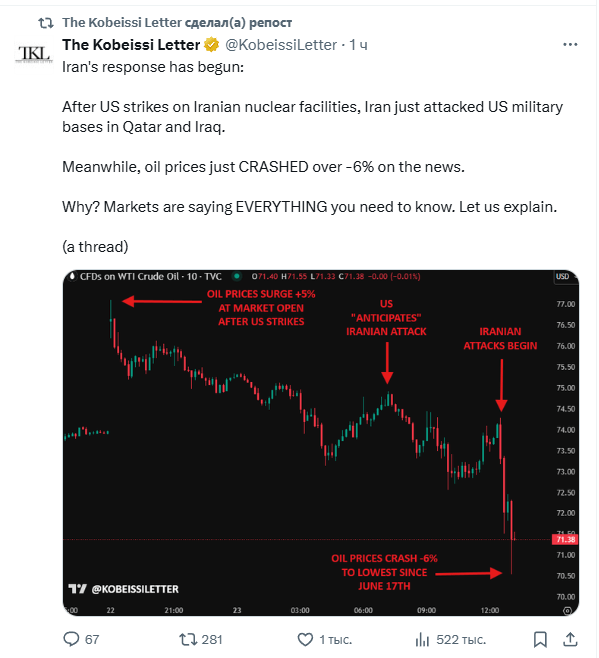Click the 67 replies count
Screen dimensions: 599x658
point(92,640)
